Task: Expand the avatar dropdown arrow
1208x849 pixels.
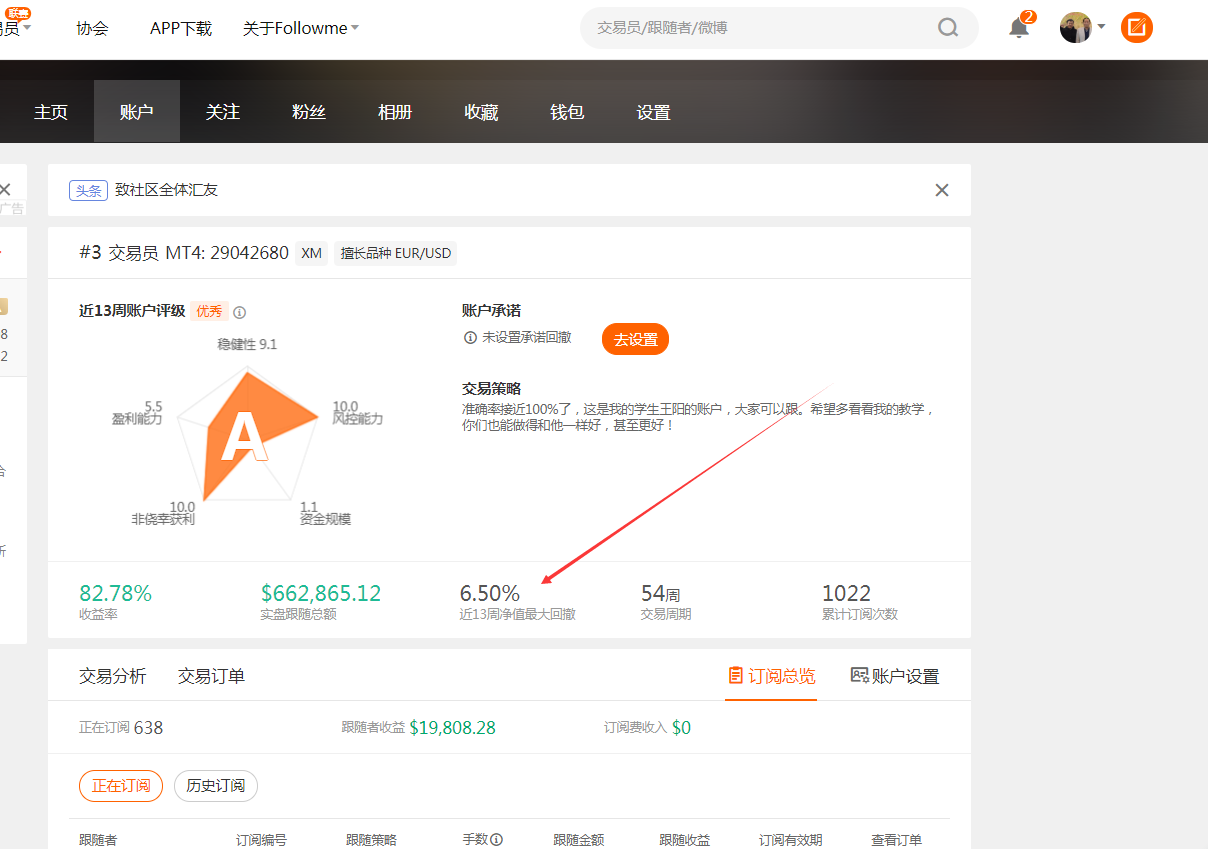Action: coord(1101,27)
